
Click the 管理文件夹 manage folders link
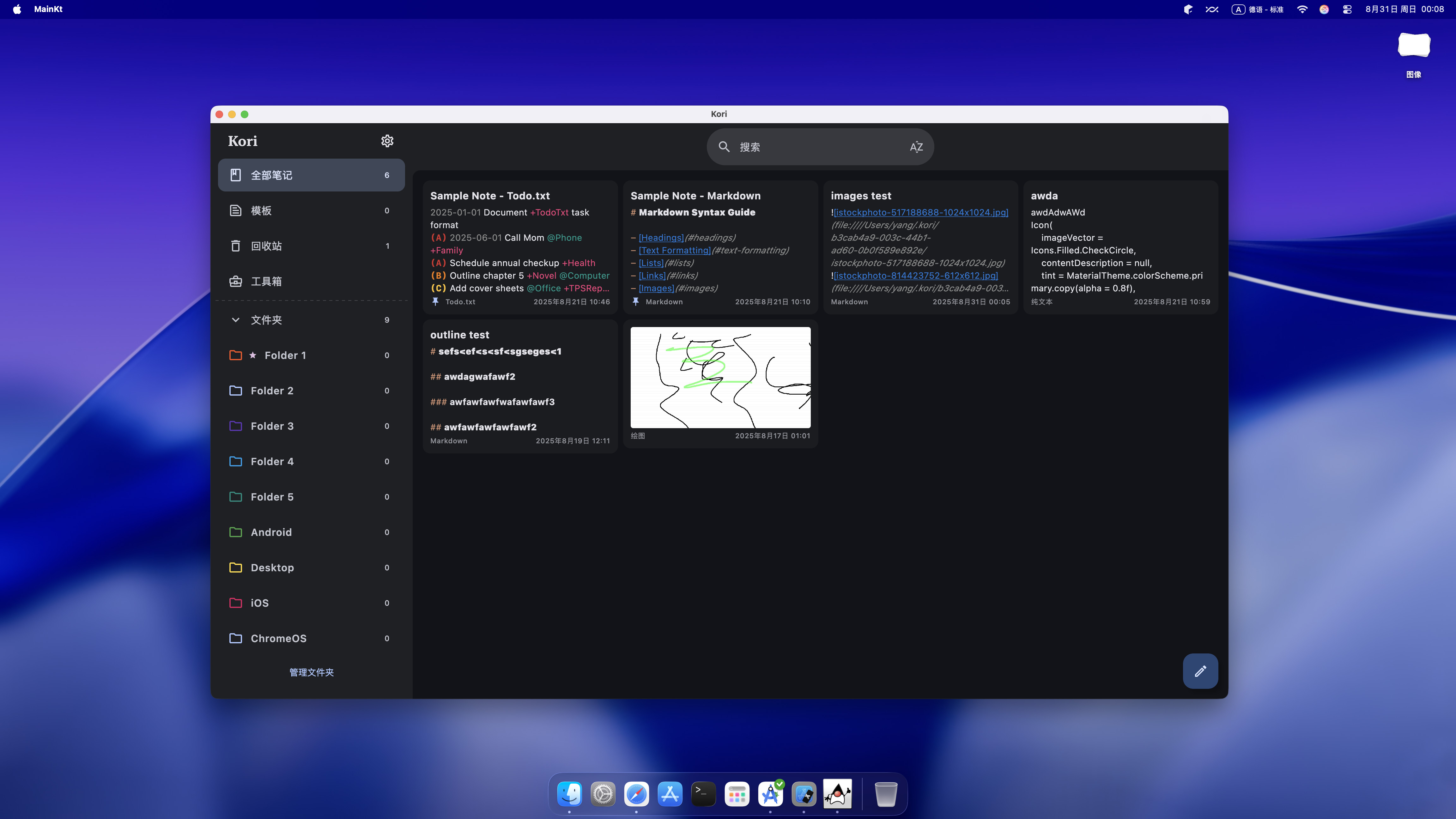tap(312, 672)
